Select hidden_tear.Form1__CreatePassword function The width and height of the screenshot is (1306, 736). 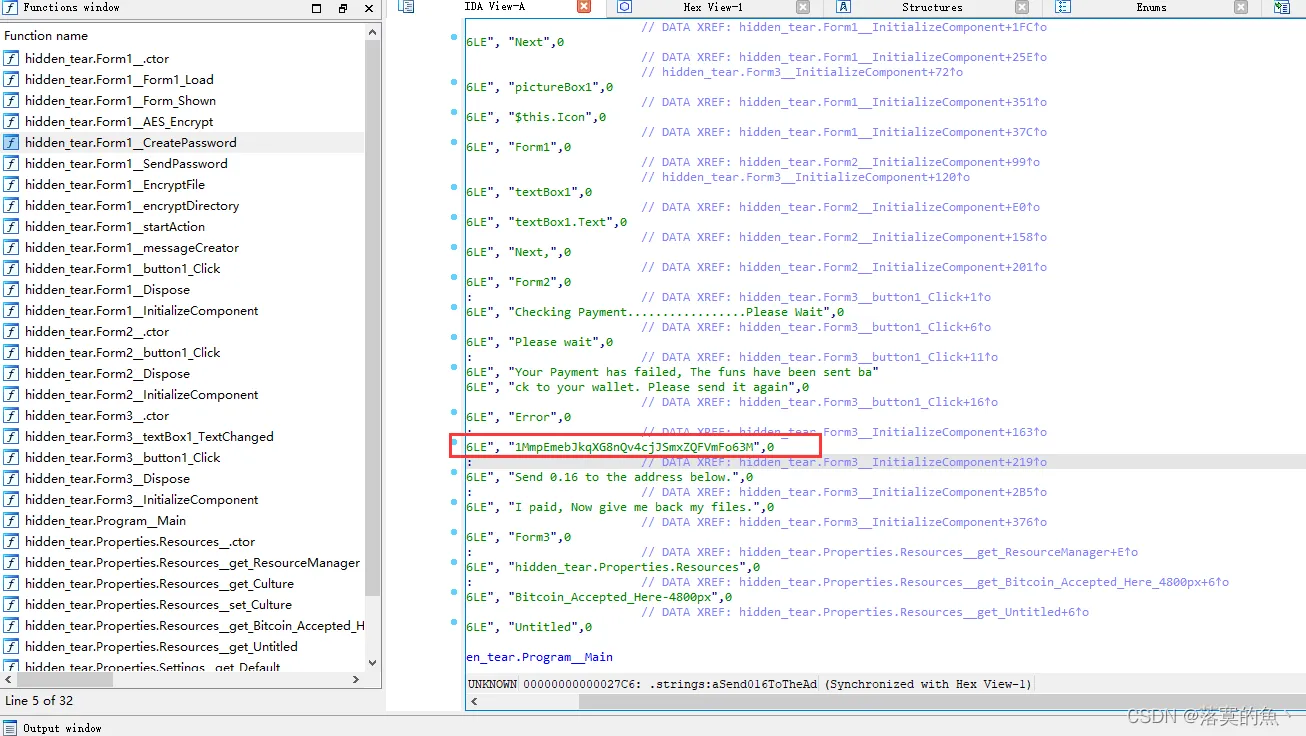tap(131, 142)
